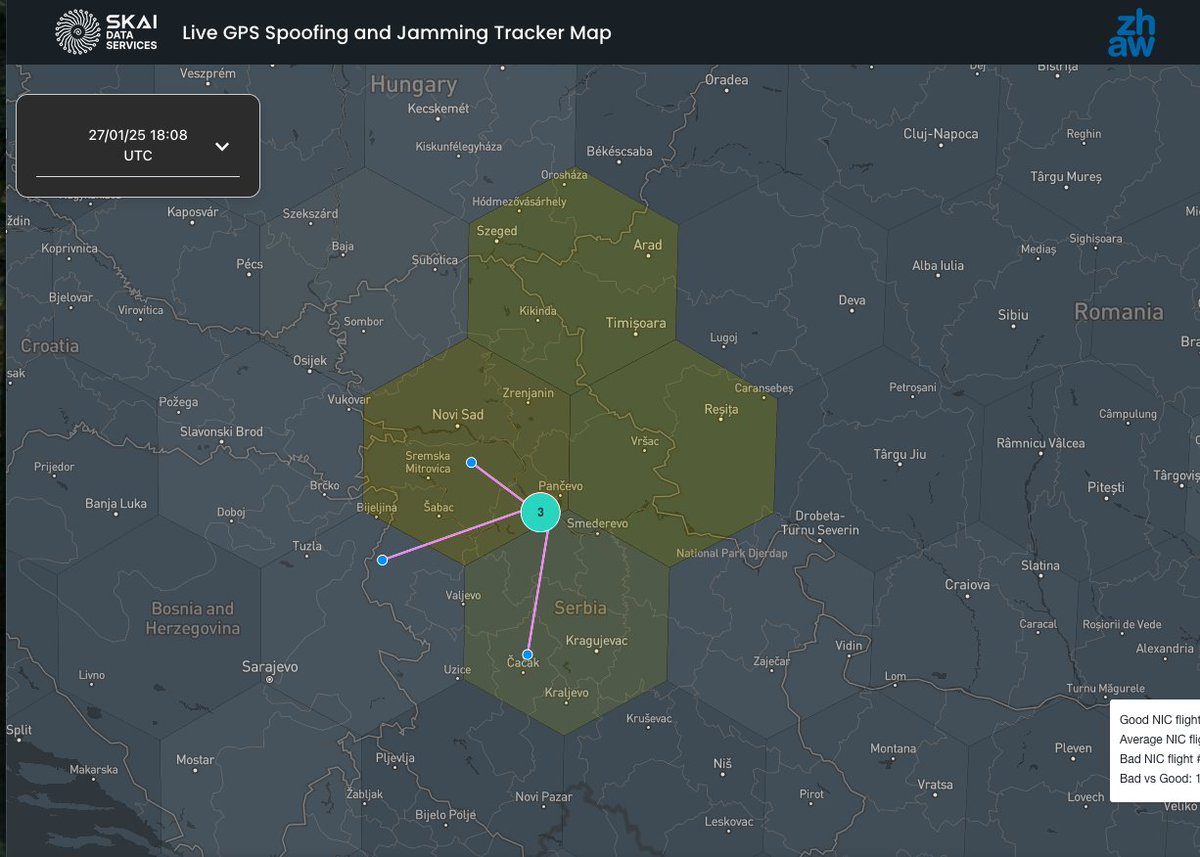Click the Vidin city label
1200x857 pixels.
848,646
